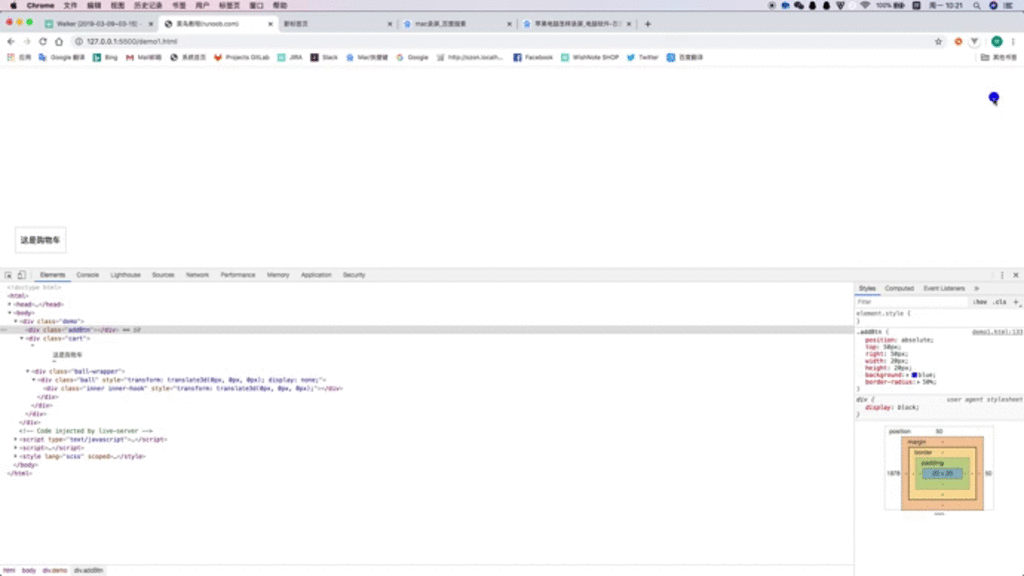Open DevTools three-dot customize menu

[1002, 275]
